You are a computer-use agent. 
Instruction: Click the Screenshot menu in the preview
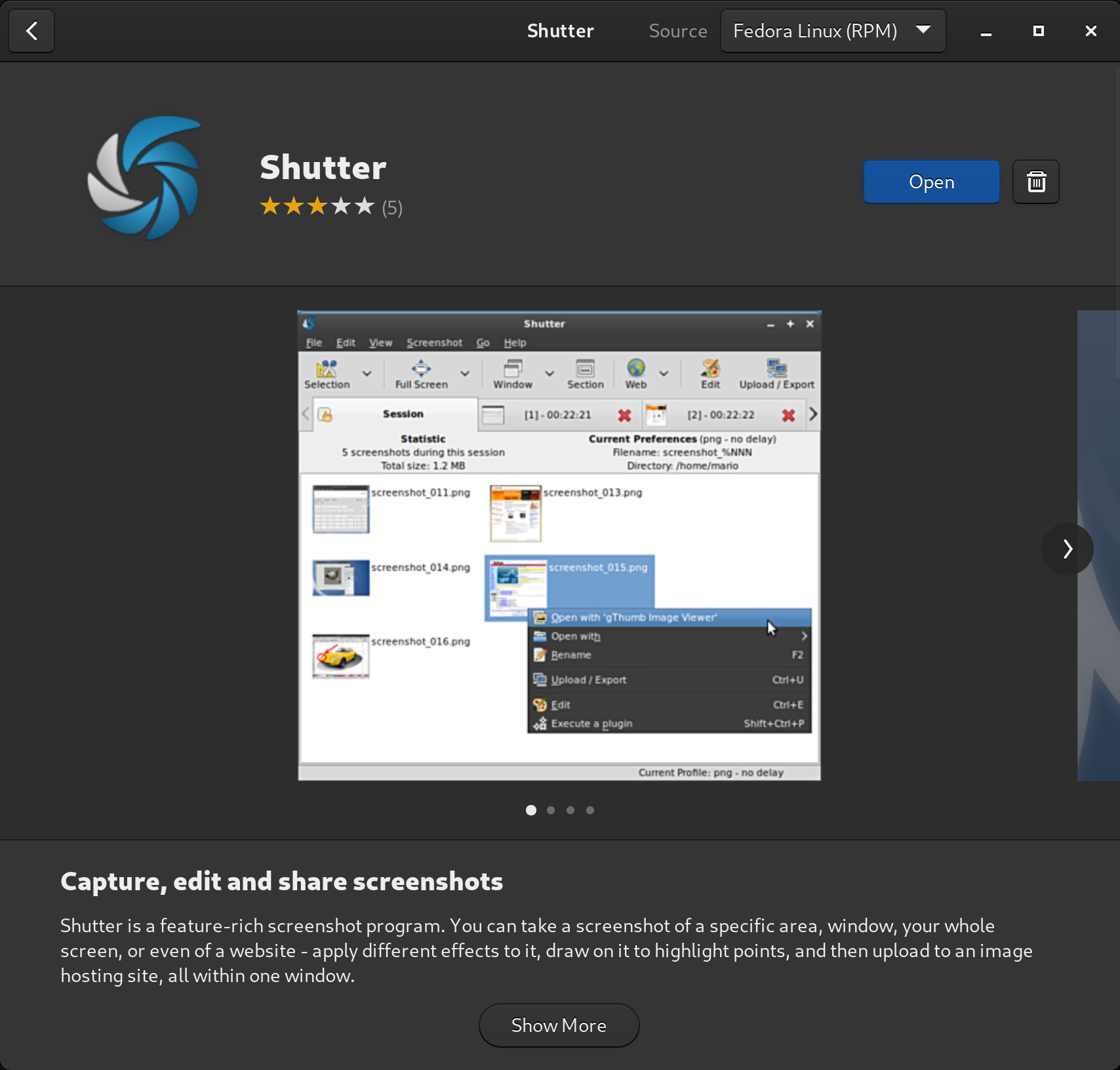434,342
